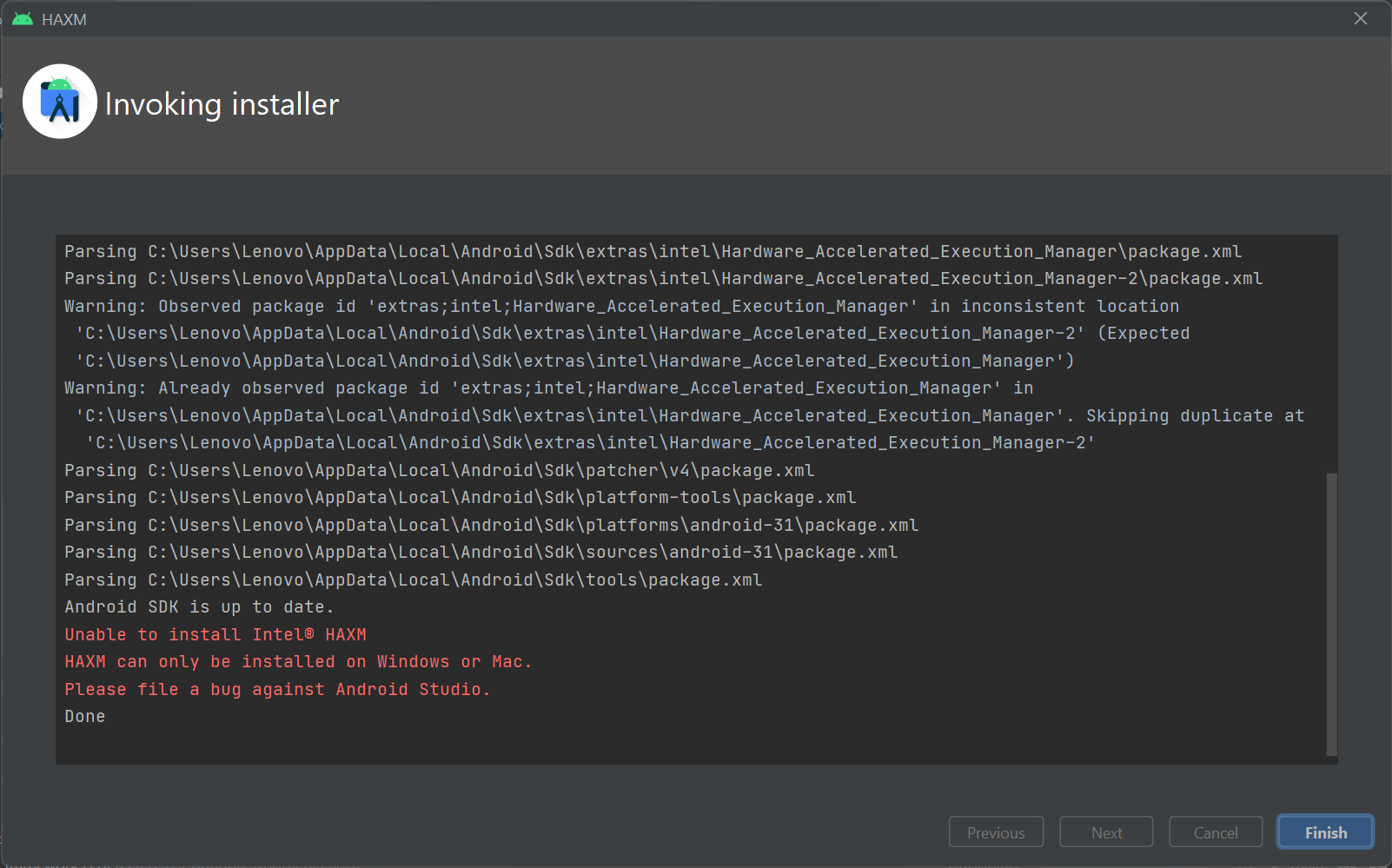Click the disabled Previous button
The width and height of the screenshot is (1392, 868).
coord(996,832)
